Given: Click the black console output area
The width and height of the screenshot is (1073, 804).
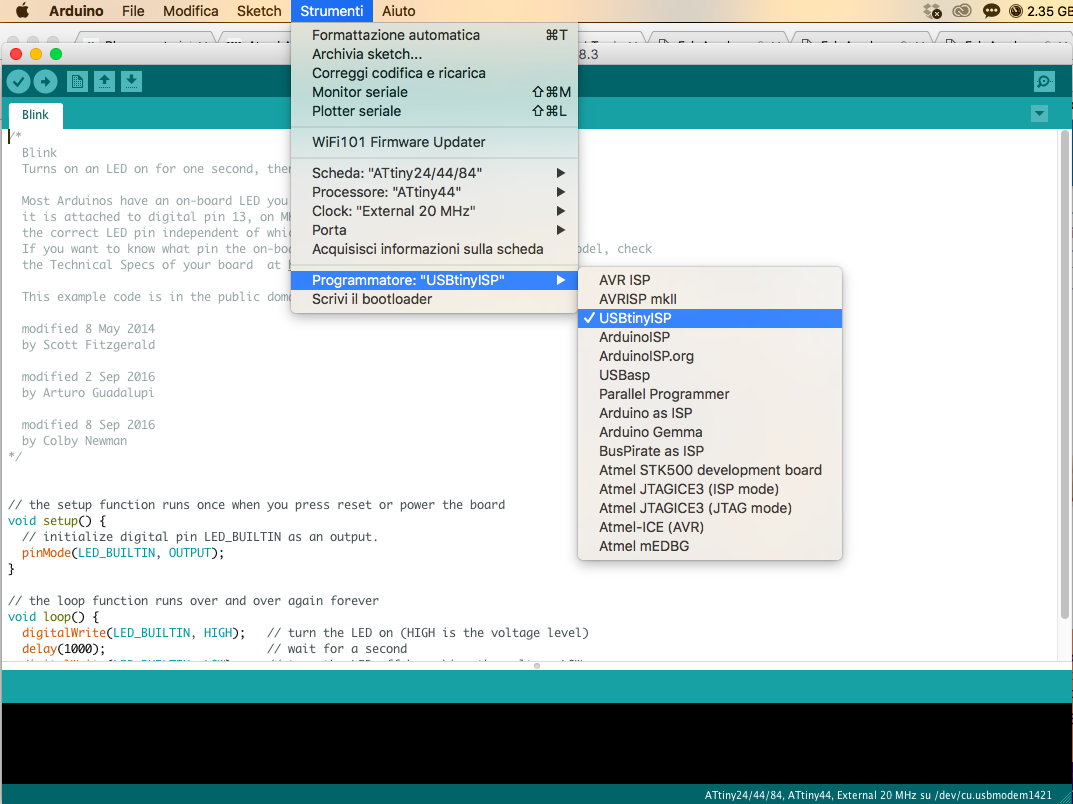Looking at the screenshot, I should tap(536, 743).
